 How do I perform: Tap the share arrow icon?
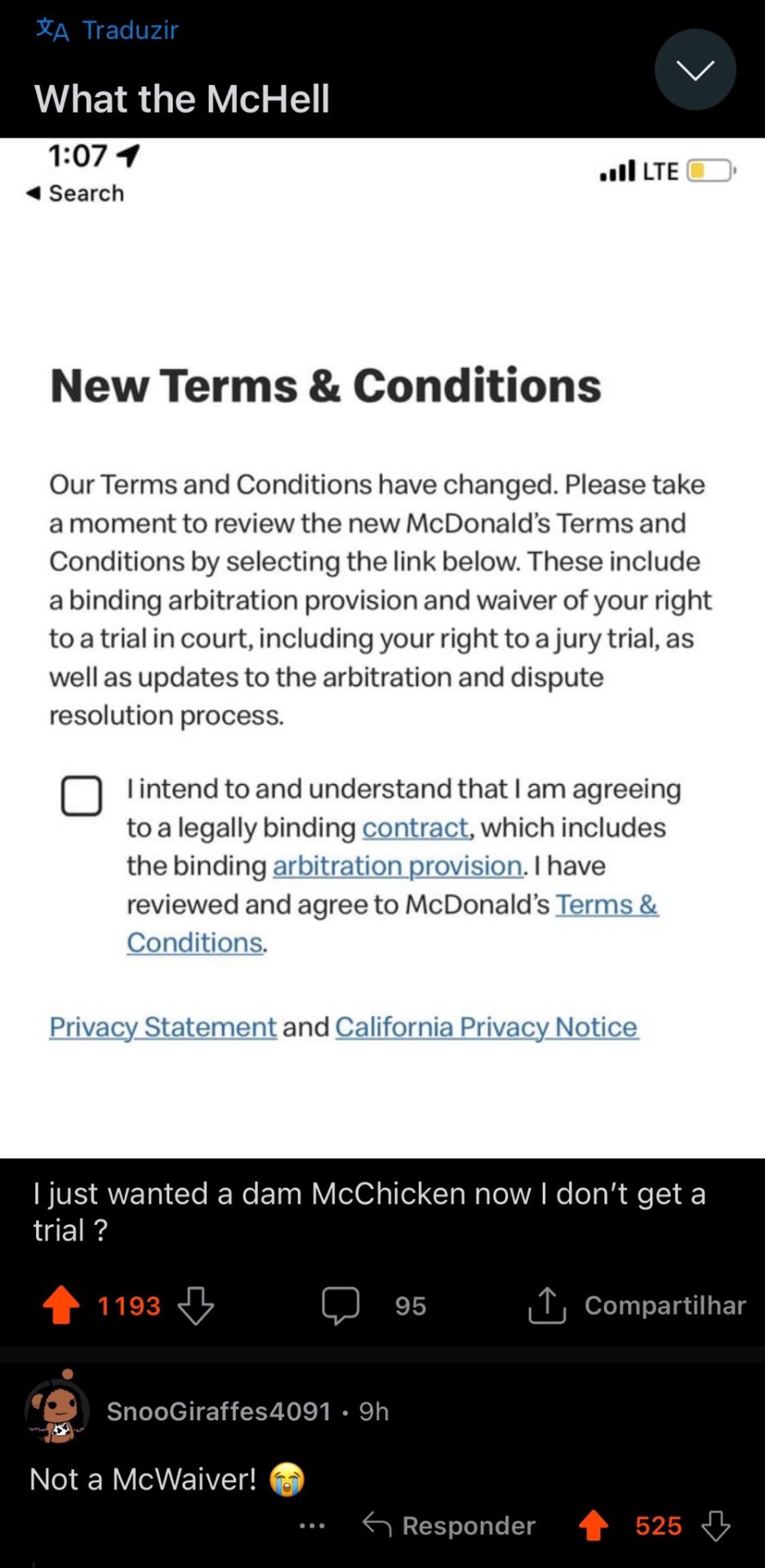point(547,1304)
